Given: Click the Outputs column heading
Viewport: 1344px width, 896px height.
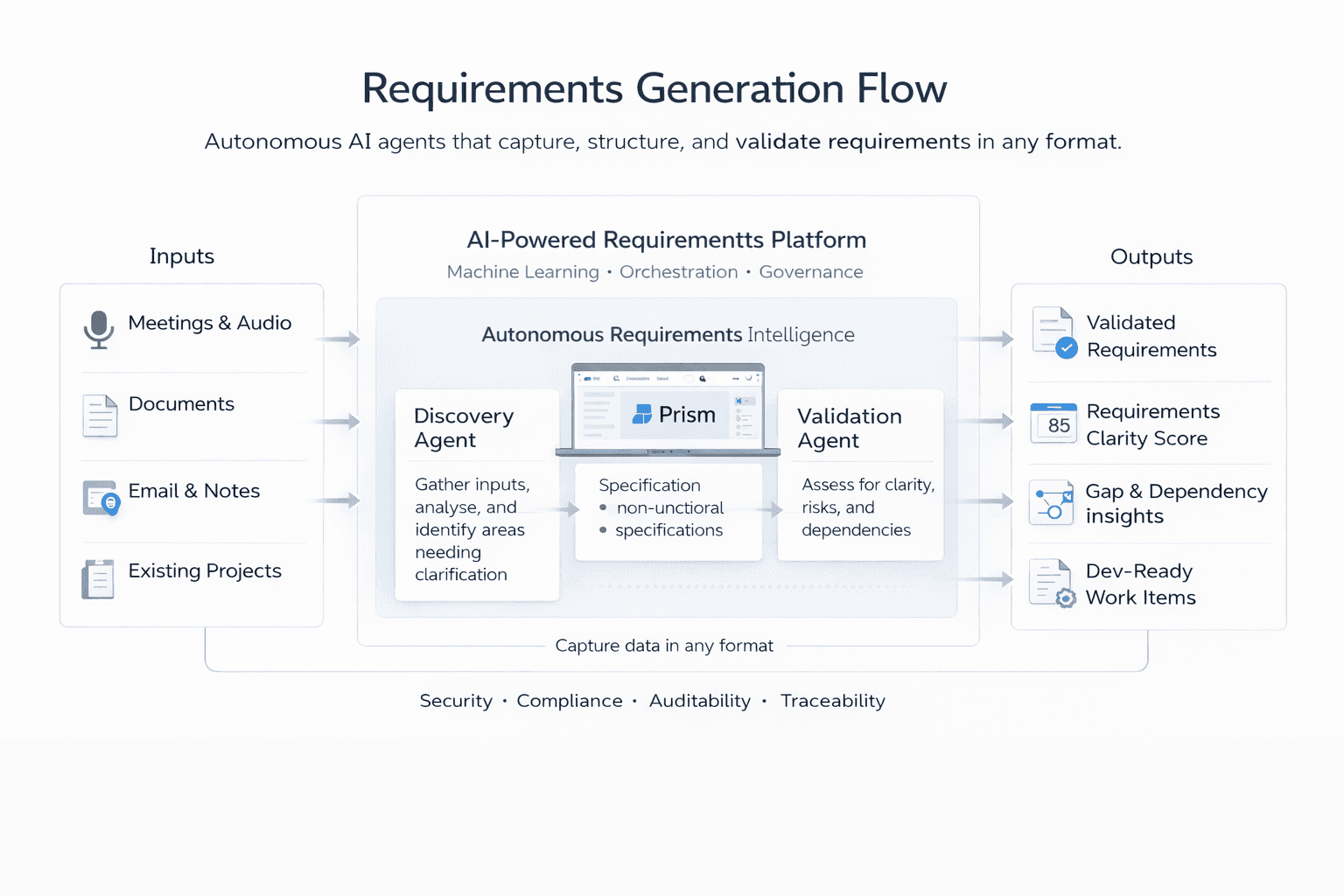Looking at the screenshot, I should pyautogui.click(x=1151, y=257).
